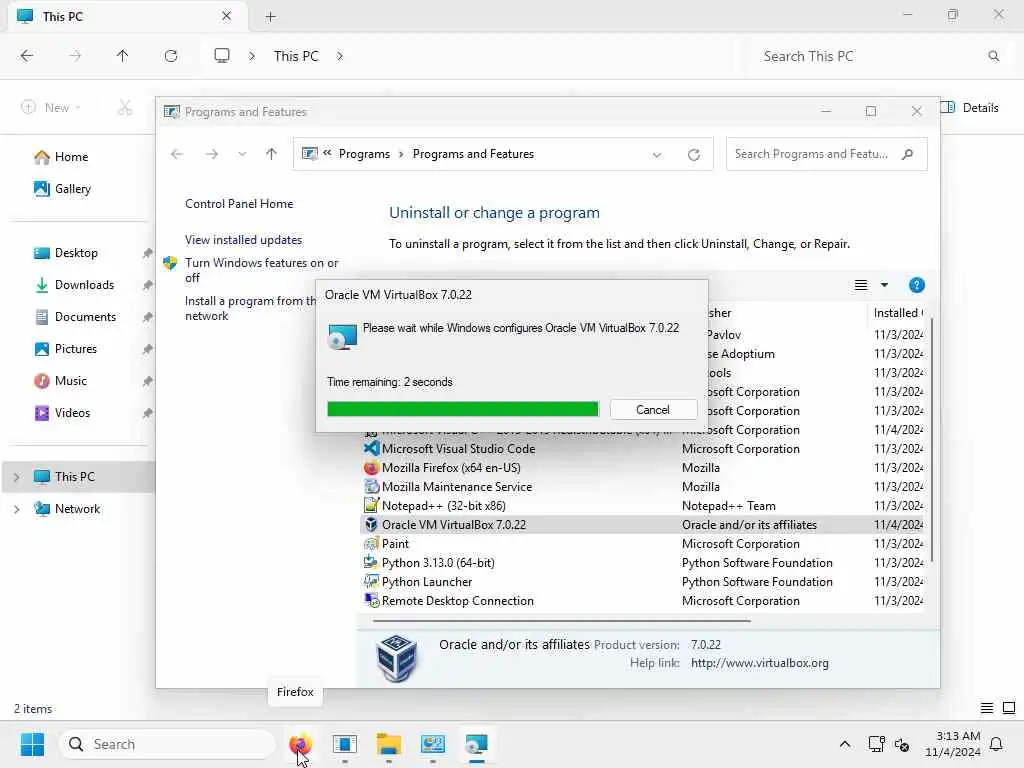Expand the view options dropdown arrow

[x=884, y=285]
